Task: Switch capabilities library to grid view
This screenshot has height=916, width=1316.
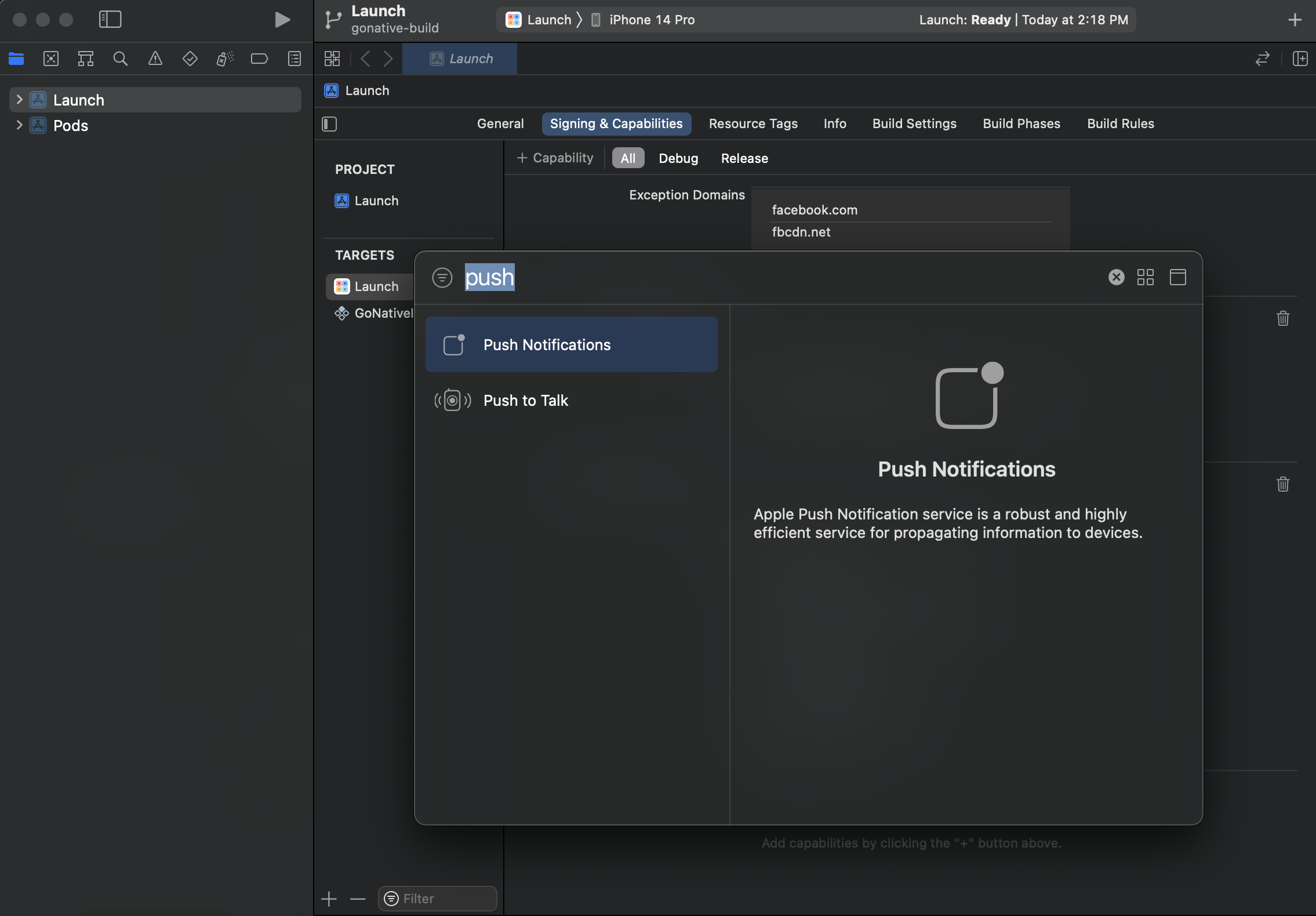Action: 1145,278
